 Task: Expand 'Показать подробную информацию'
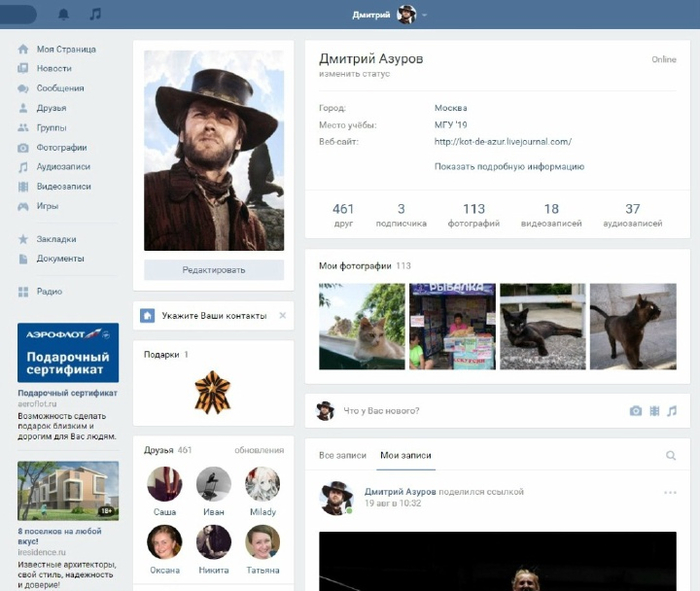tap(509, 167)
